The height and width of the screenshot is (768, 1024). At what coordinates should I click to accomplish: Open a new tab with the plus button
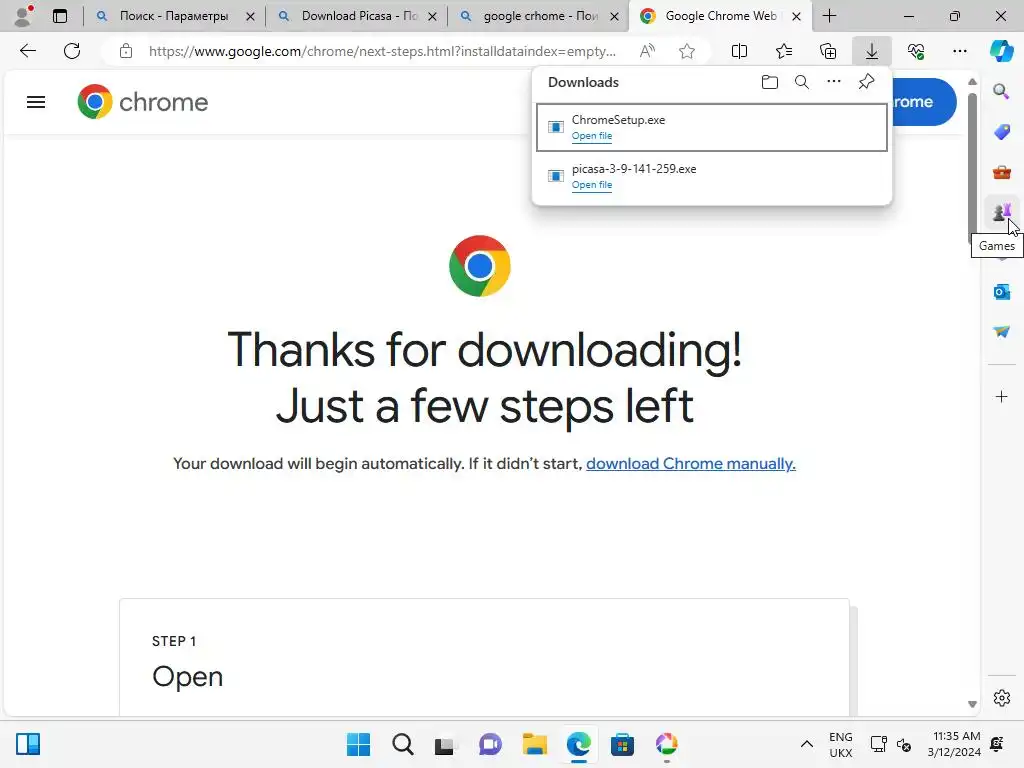(829, 16)
